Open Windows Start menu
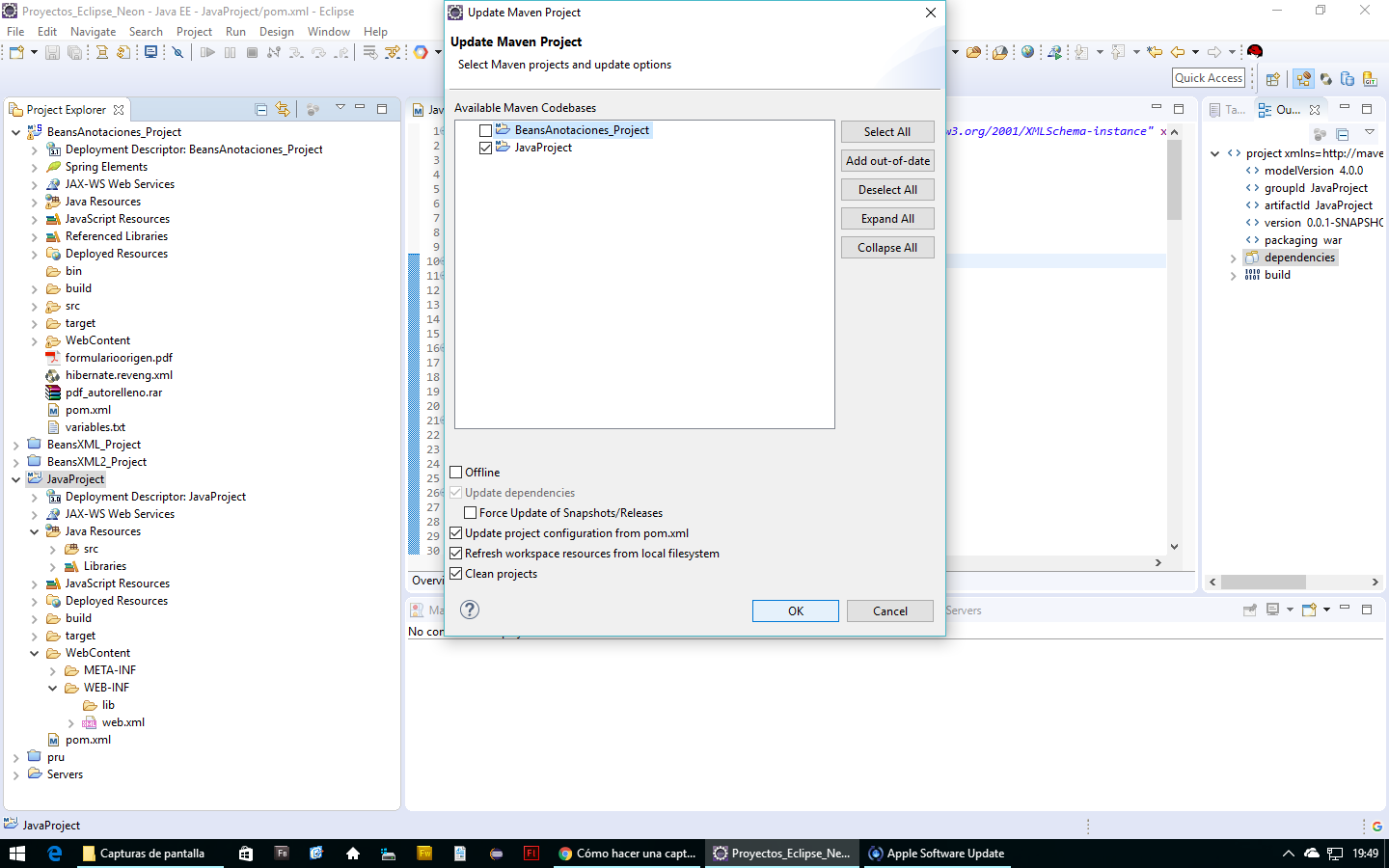The image size is (1389, 868). 17,854
